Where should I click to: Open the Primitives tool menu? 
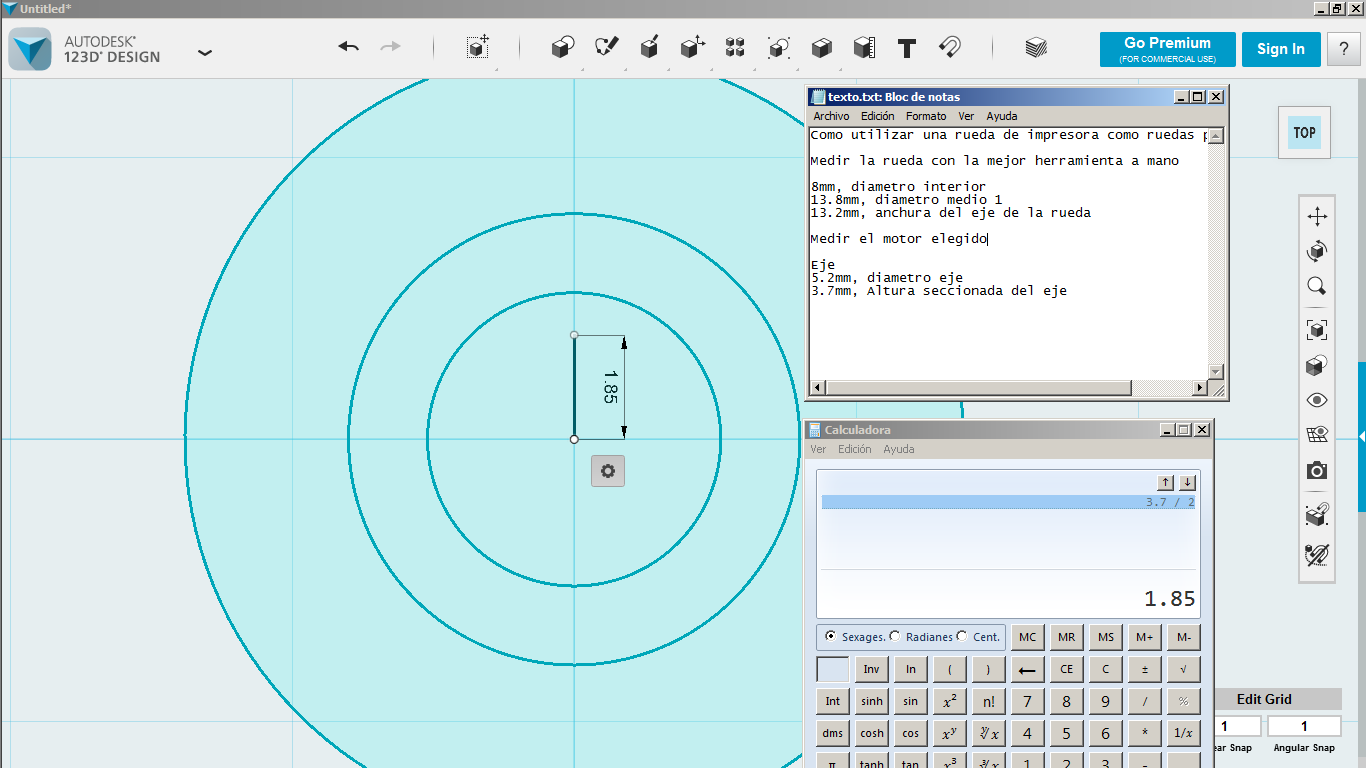[563, 47]
